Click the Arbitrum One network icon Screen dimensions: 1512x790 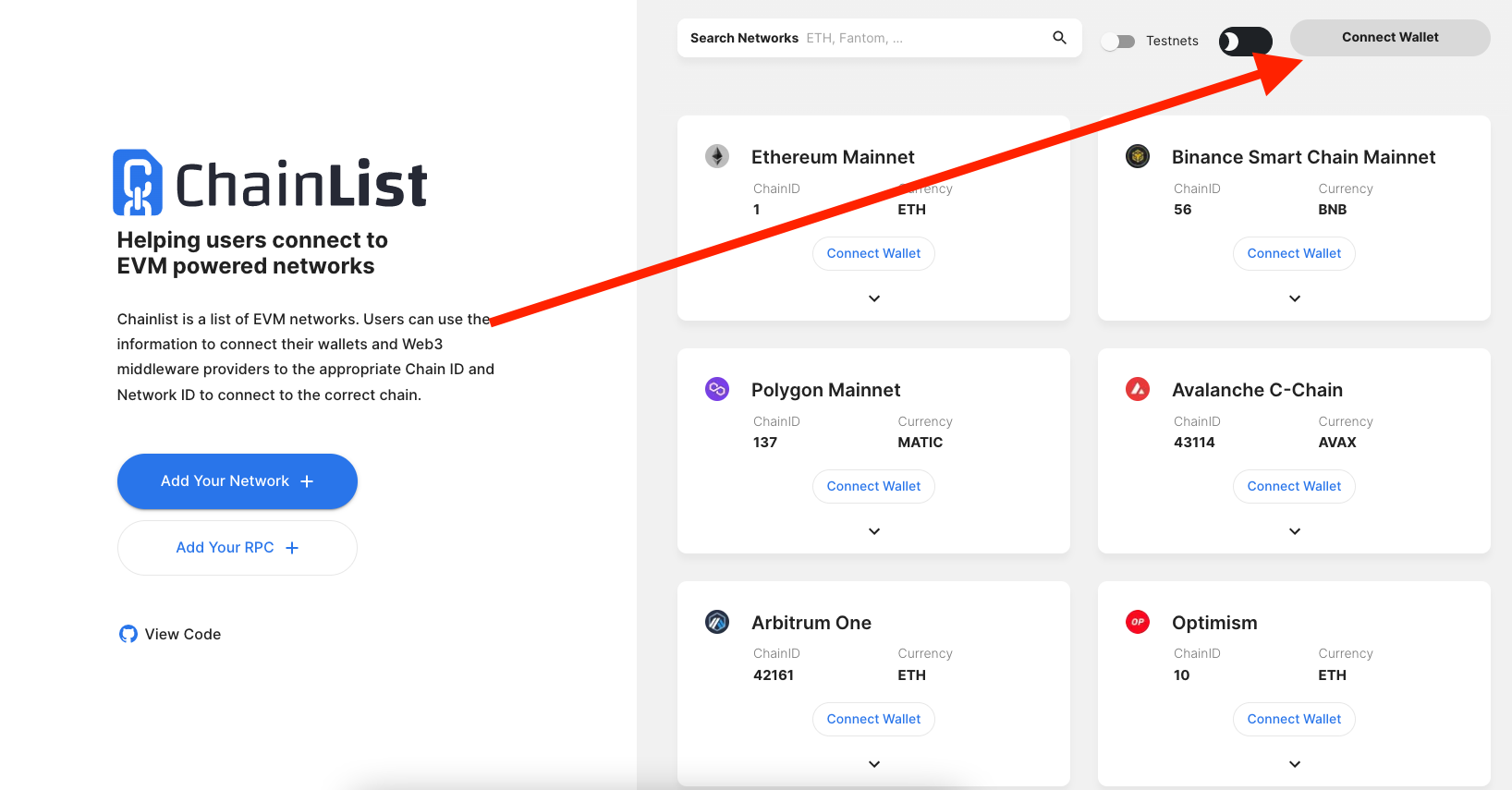(x=716, y=622)
